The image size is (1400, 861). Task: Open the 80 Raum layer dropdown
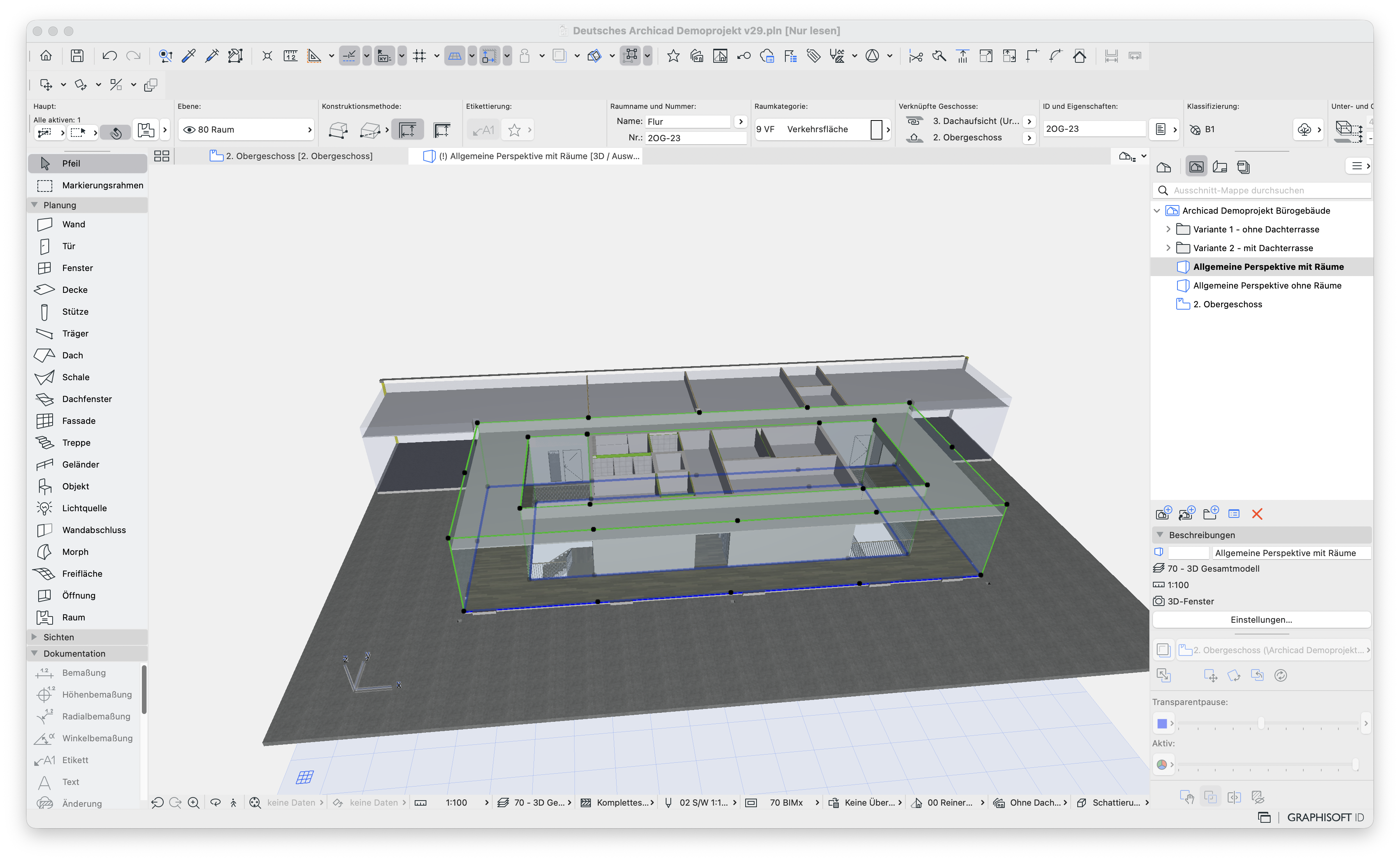pos(246,130)
